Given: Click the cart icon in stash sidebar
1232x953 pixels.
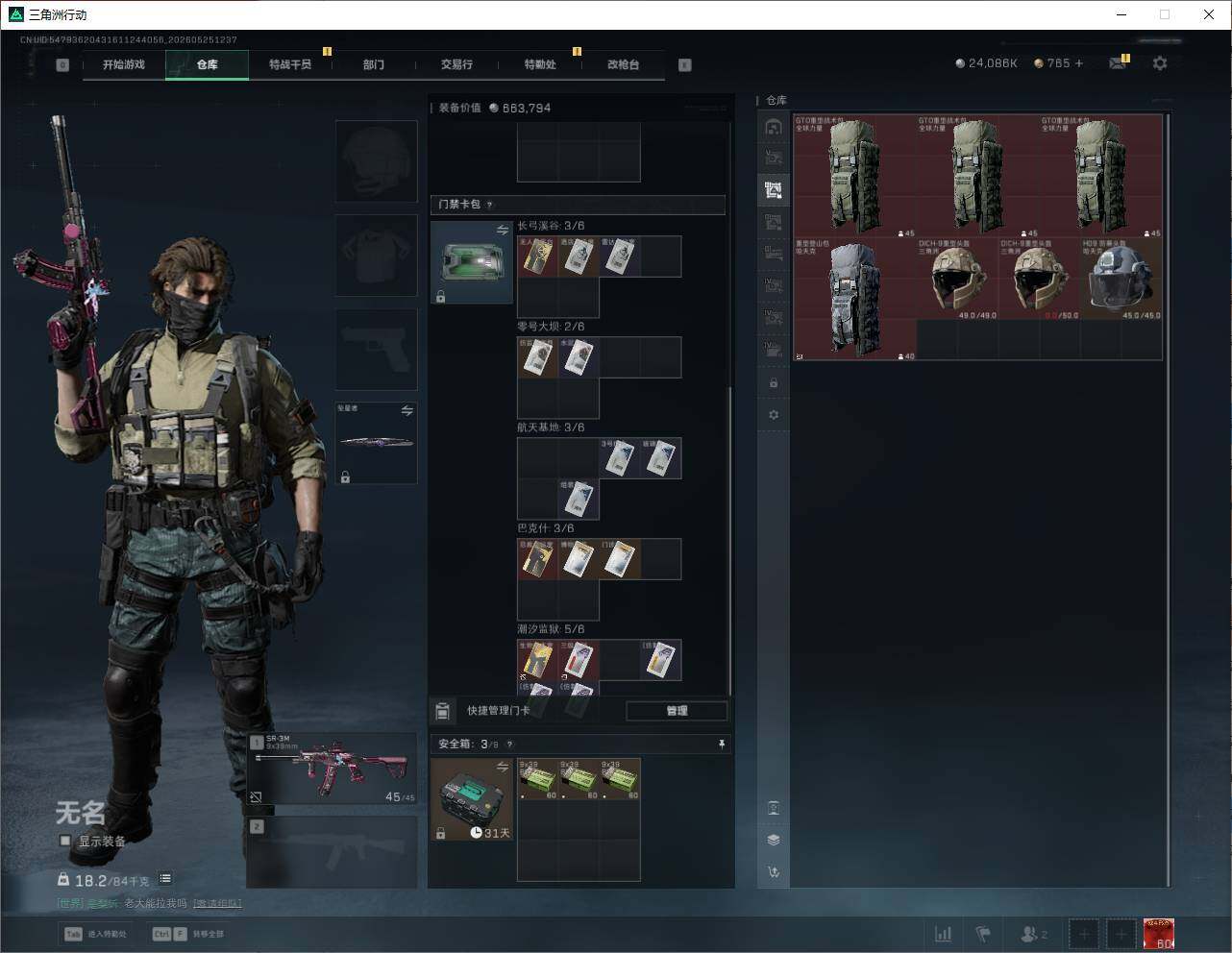Looking at the screenshot, I should 774,872.
